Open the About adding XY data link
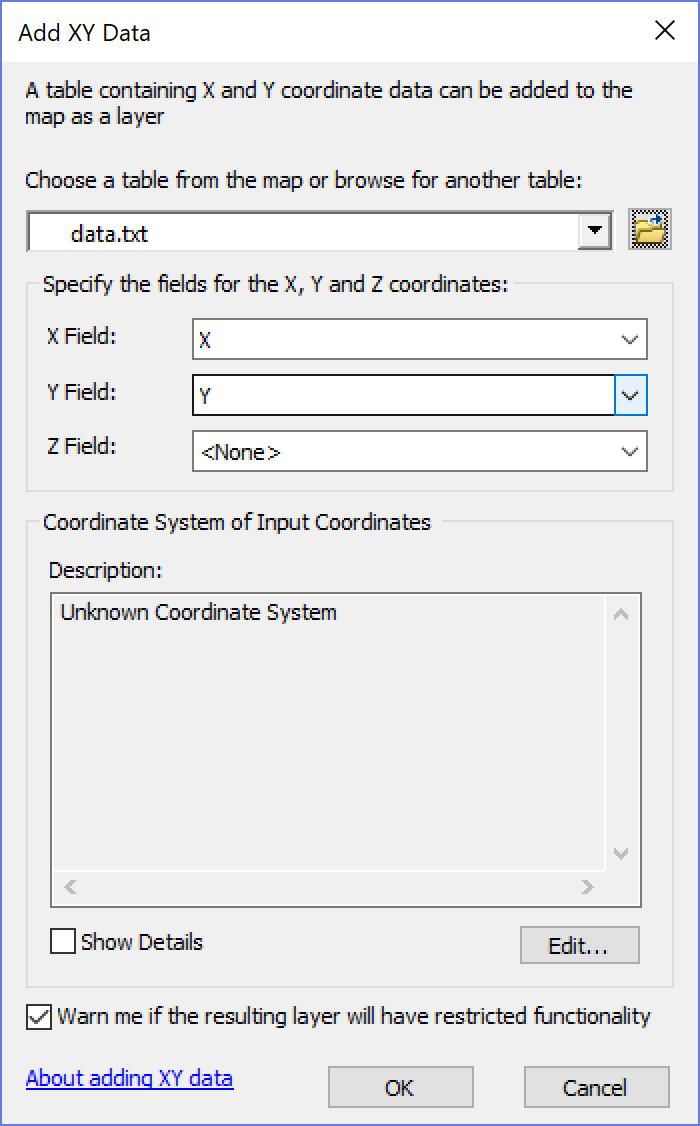Screen dimensions: 700x1126 click(129, 1078)
